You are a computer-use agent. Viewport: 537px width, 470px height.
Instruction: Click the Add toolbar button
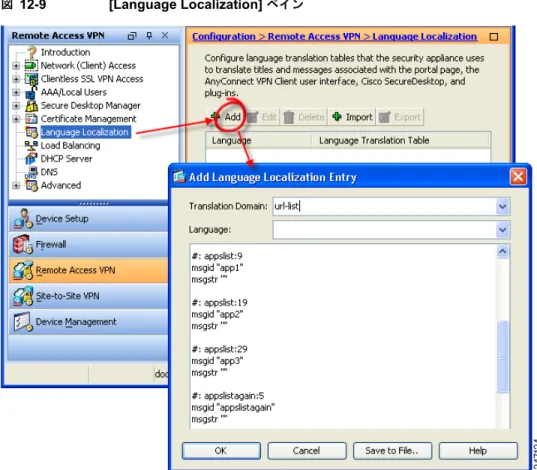226,117
